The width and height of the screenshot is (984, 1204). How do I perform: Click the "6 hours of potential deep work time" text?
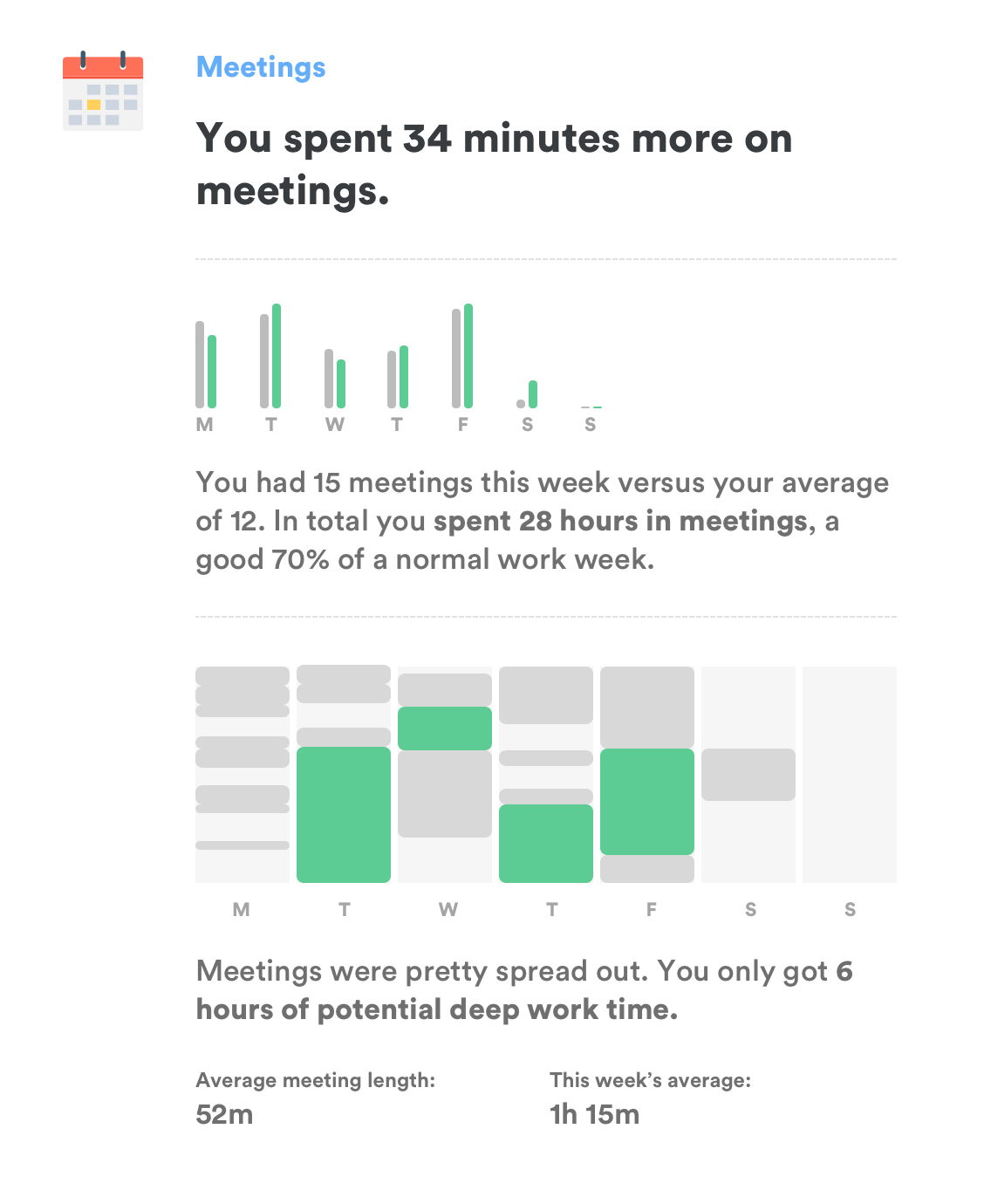coord(524,990)
